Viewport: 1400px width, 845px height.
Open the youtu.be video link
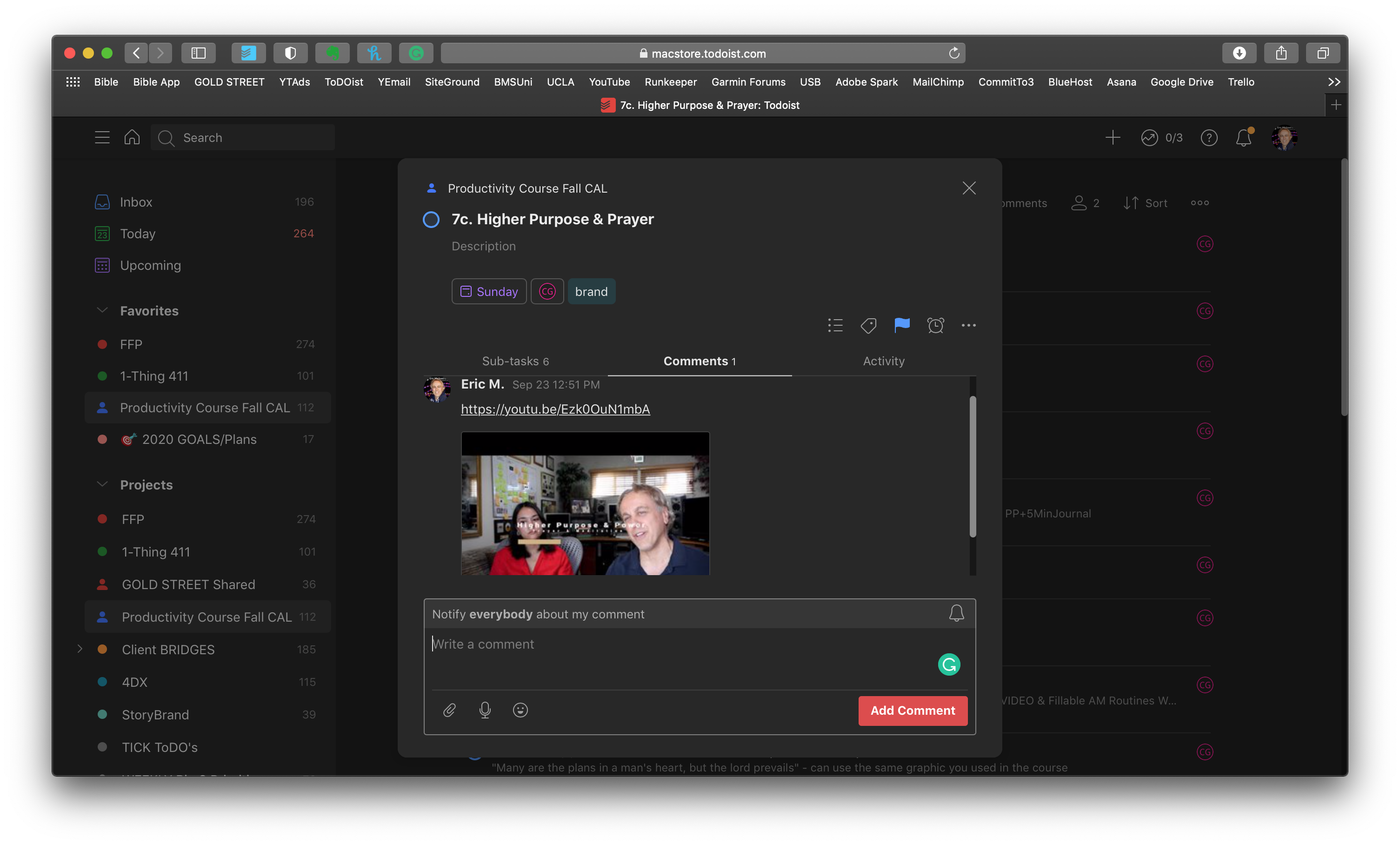tap(554, 409)
